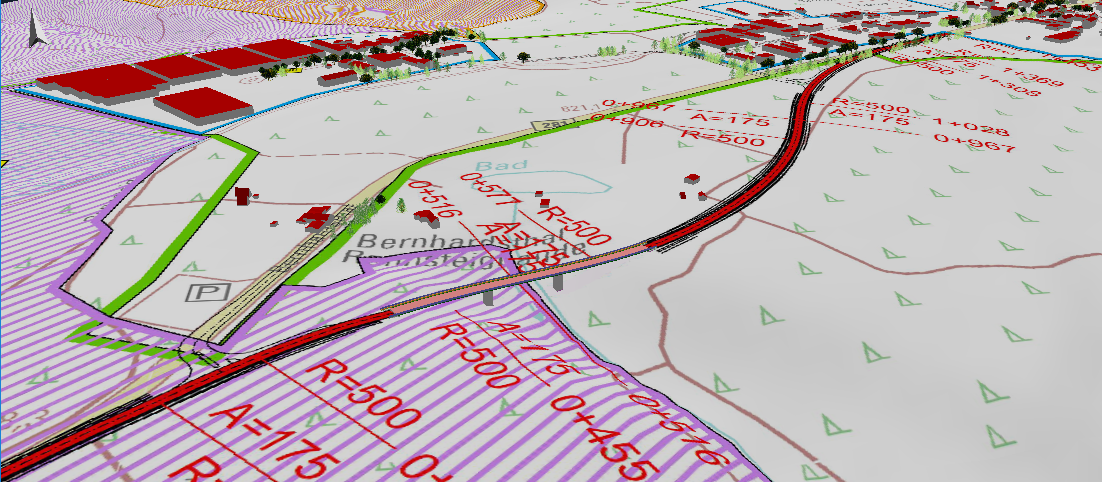Select the bridge pier under the road
The height and width of the screenshot is (482, 1102).
click(x=487, y=295)
